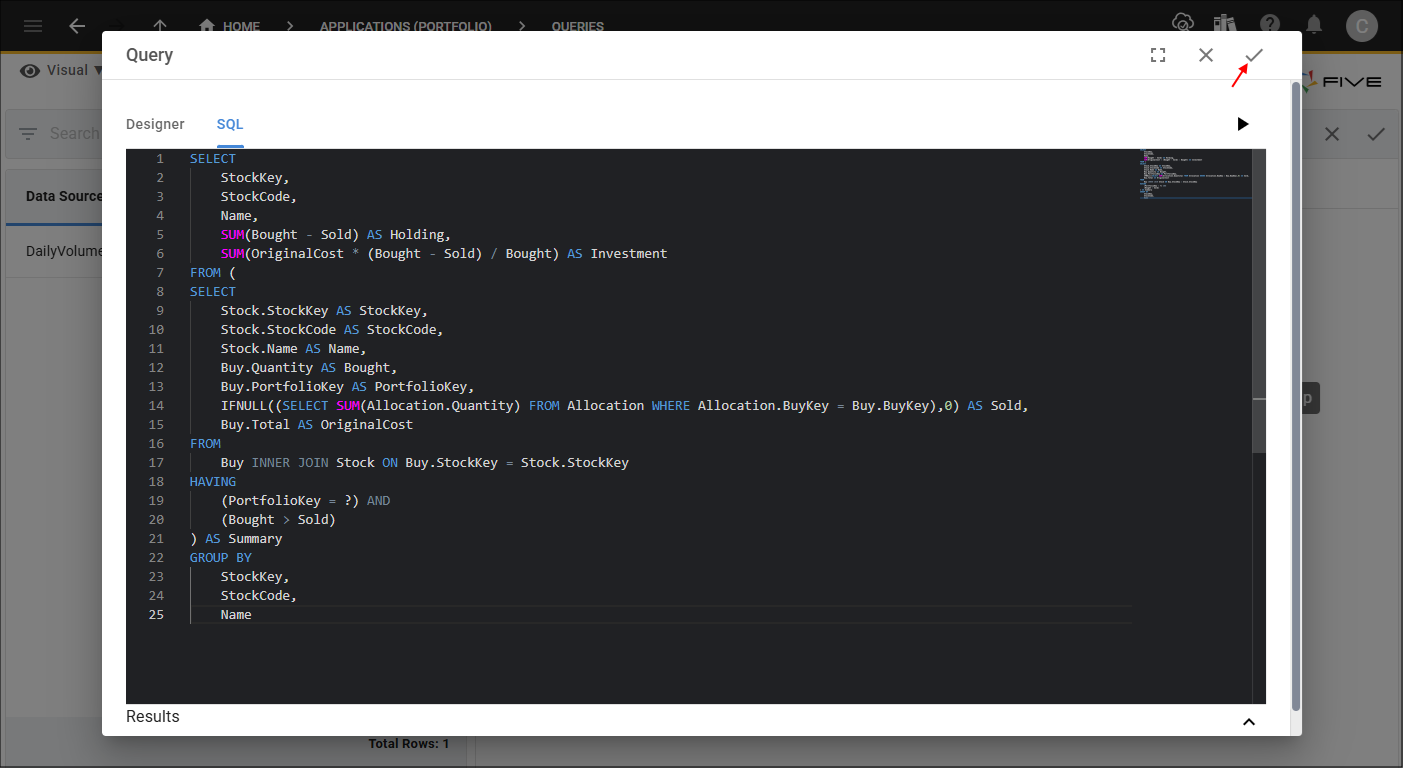Select the SQL tab
Viewport: 1403px width, 768px height.
coord(230,124)
